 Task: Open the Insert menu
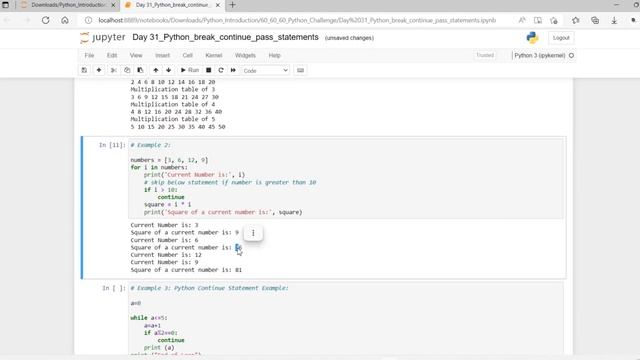coord(162,55)
